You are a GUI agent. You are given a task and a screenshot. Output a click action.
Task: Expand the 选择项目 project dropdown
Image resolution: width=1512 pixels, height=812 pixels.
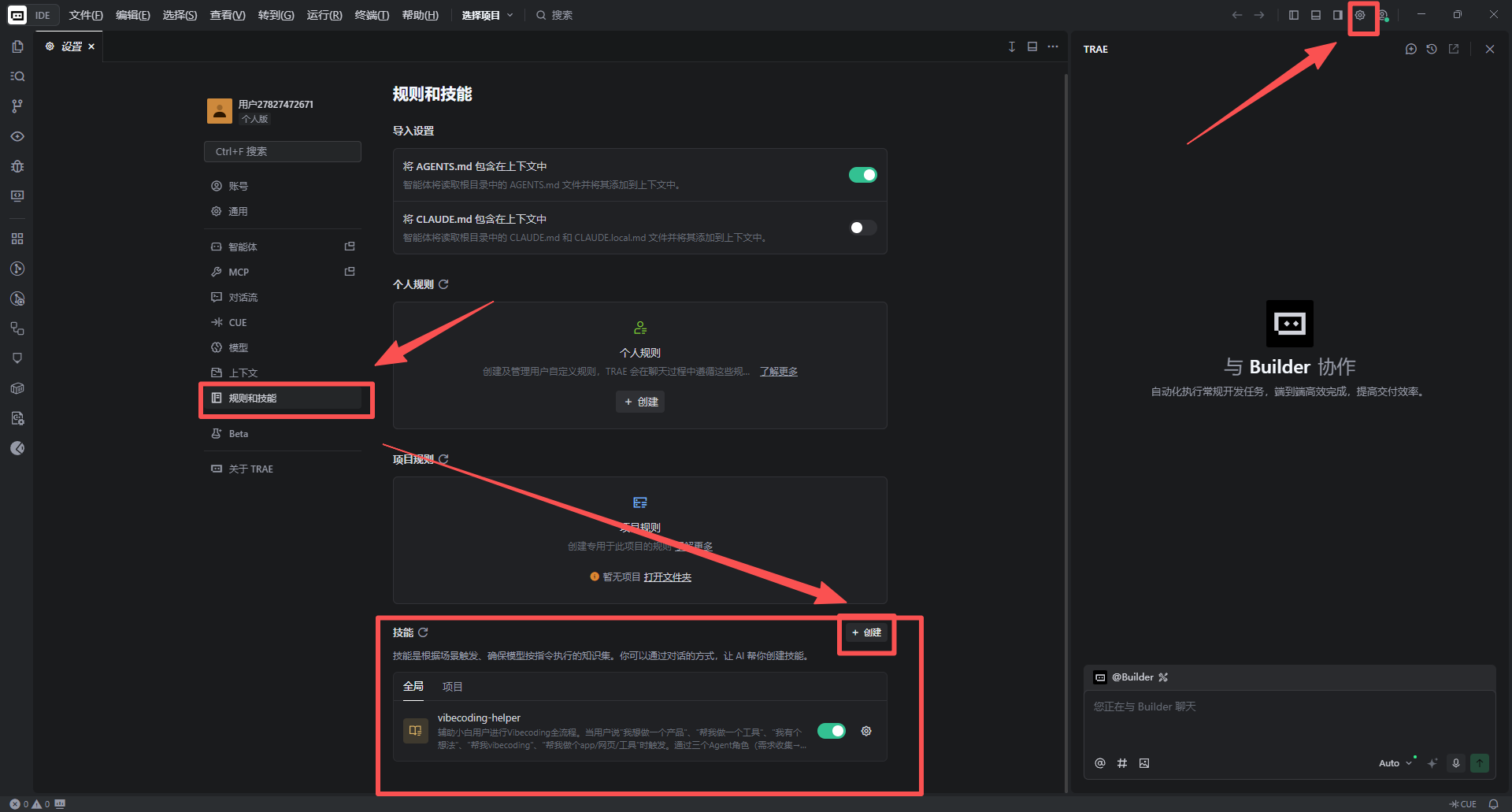(x=487, y=15)
